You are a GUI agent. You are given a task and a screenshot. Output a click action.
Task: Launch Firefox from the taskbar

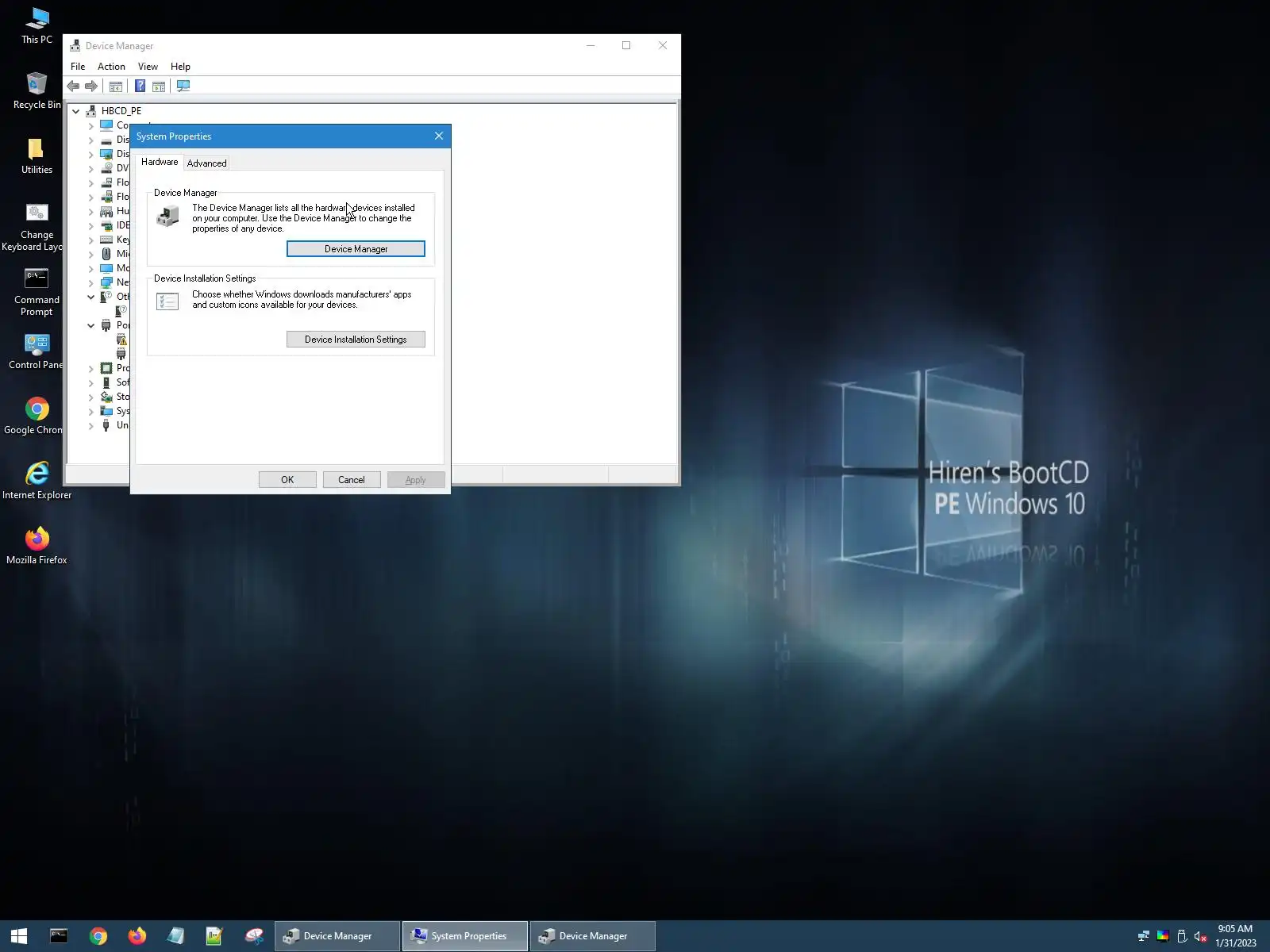(x=137, y=936)
